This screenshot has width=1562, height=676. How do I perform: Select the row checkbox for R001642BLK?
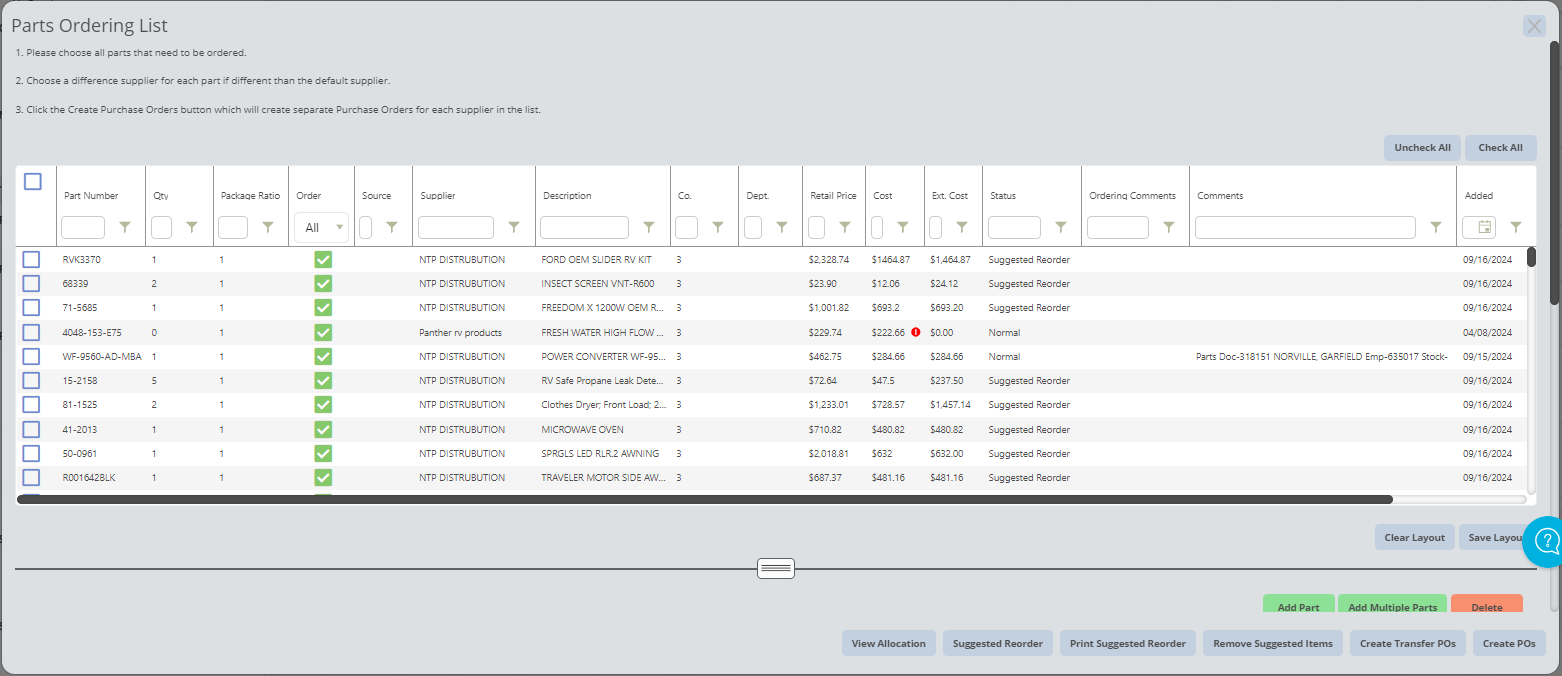click(x=31, y=478)
